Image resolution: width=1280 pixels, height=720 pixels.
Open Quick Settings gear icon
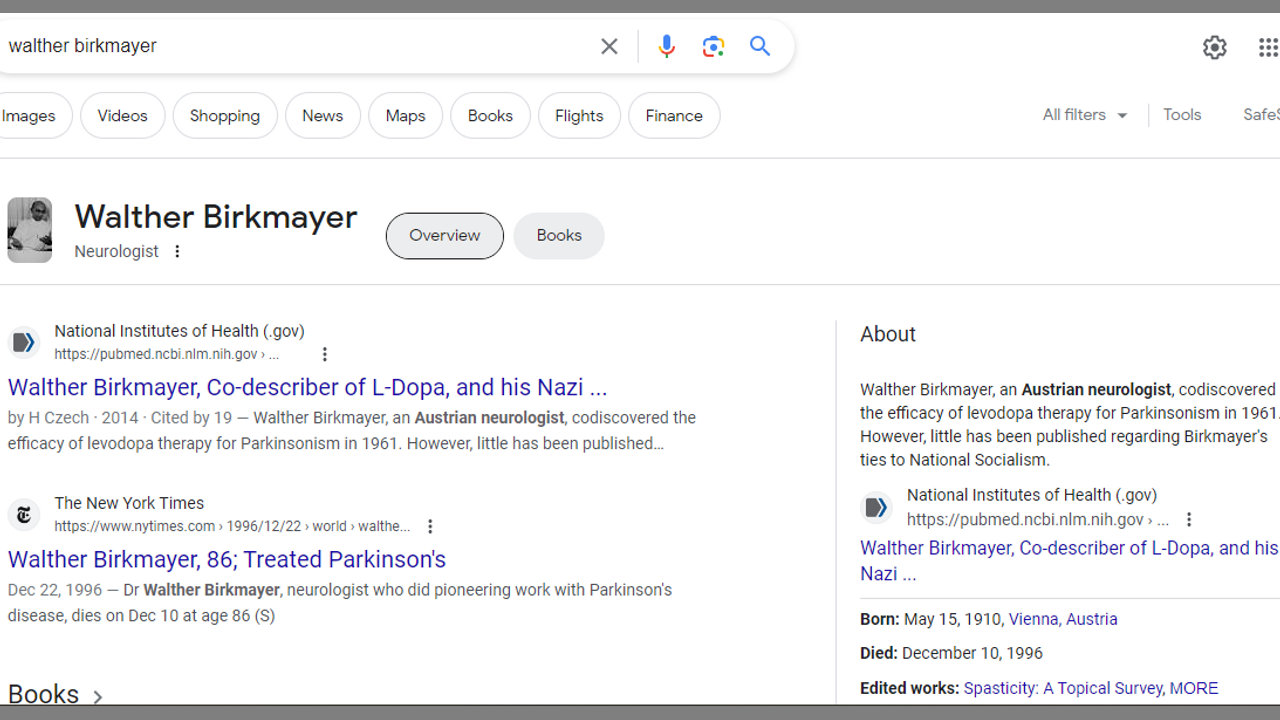click(1214, 47)
